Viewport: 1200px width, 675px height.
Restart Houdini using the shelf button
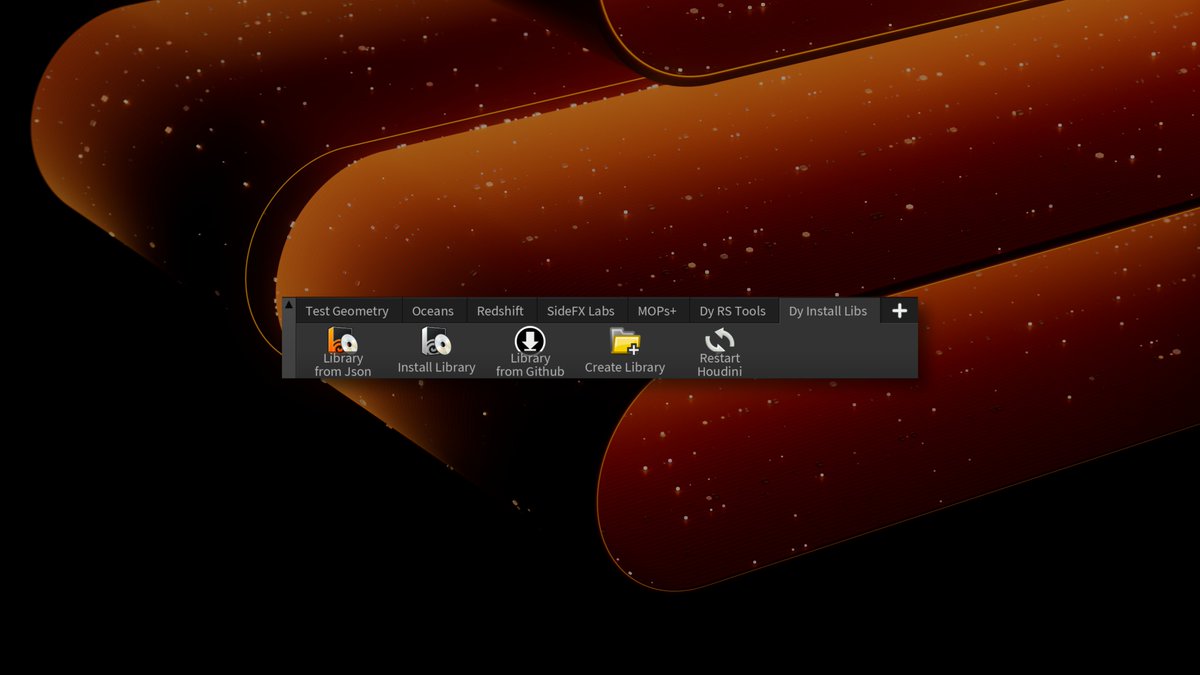click(719, 350)
